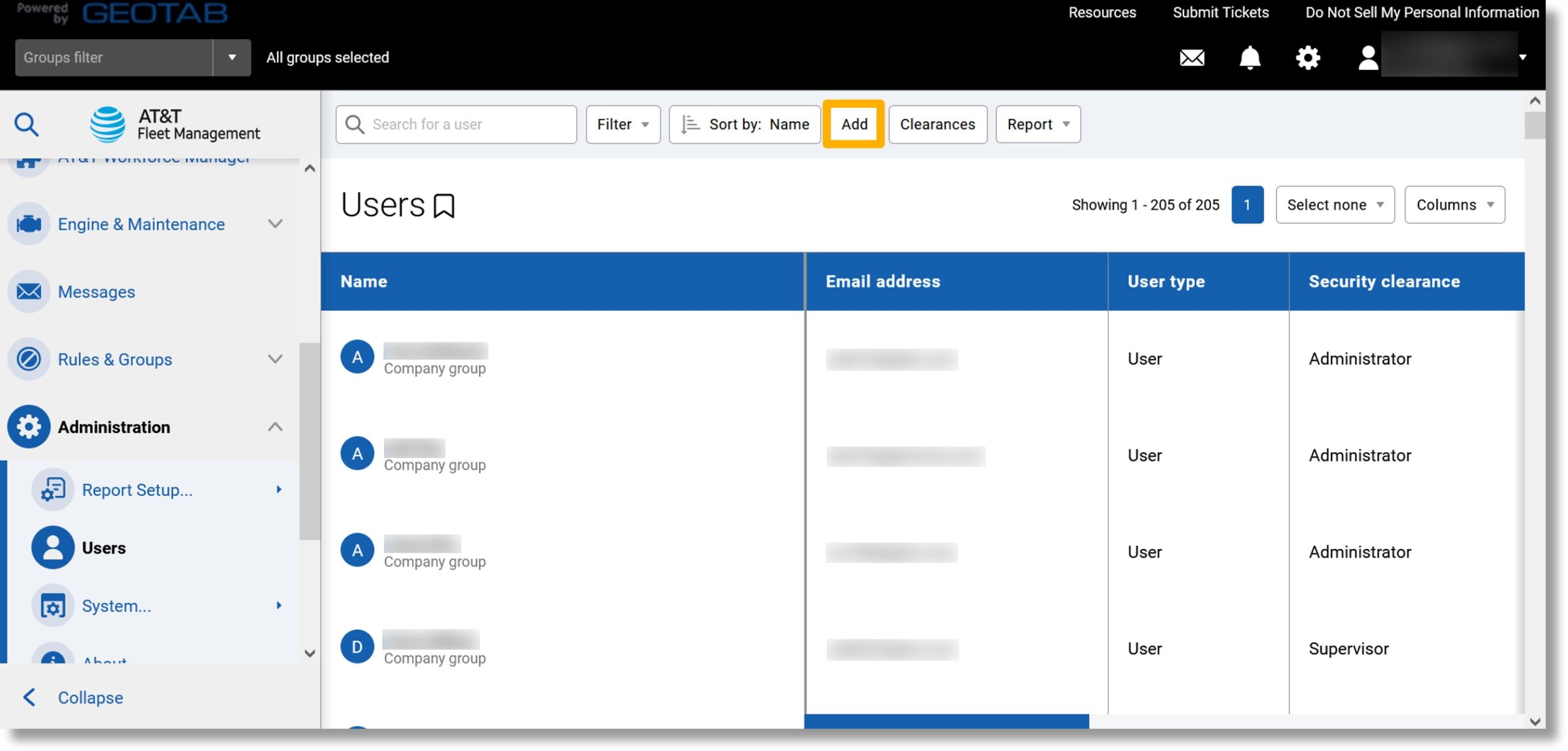Open the Filter dropdown

point(623,124)
